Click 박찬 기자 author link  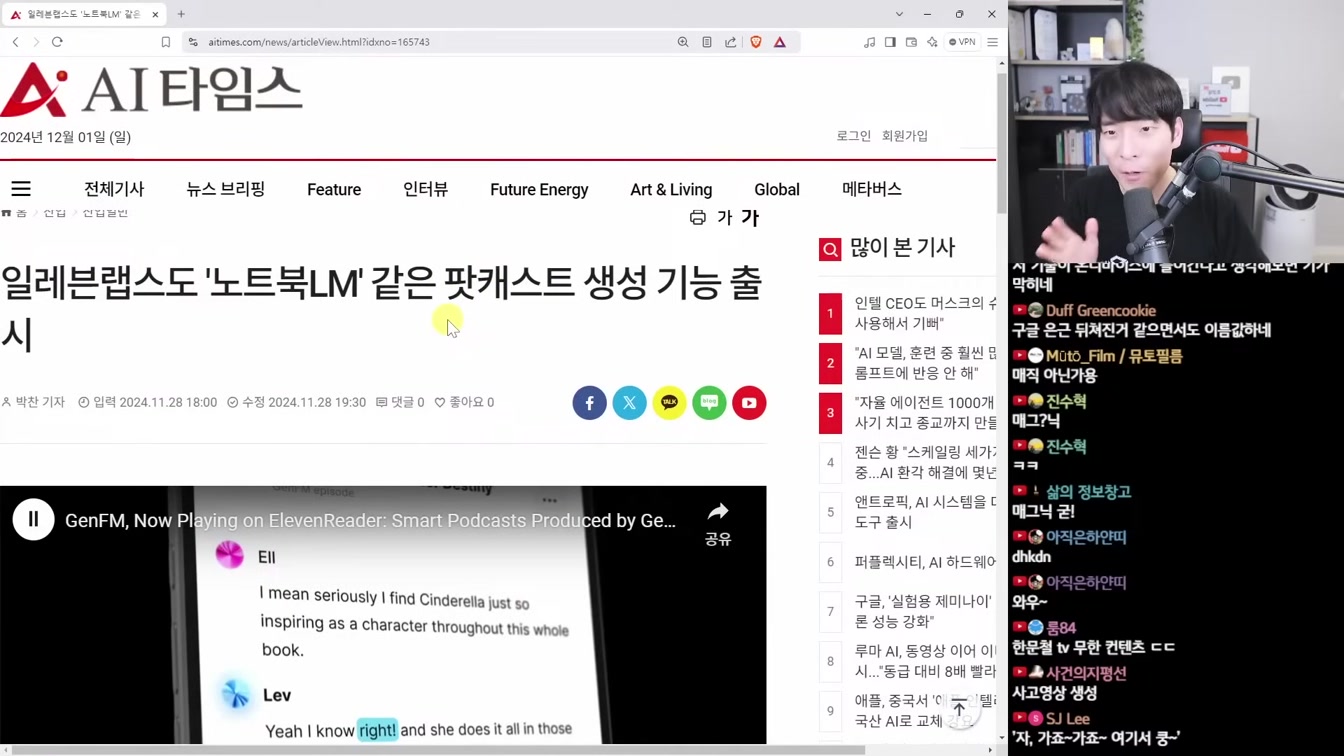tap(34, 402)
